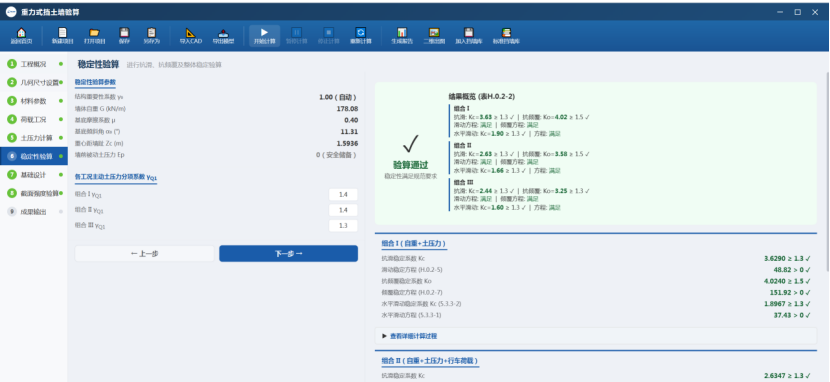This screenshot has width=830, height=382.
Task: Click the 墙前被动土压力 value 0 (安全储备)
Action: [x=337, y=155]
